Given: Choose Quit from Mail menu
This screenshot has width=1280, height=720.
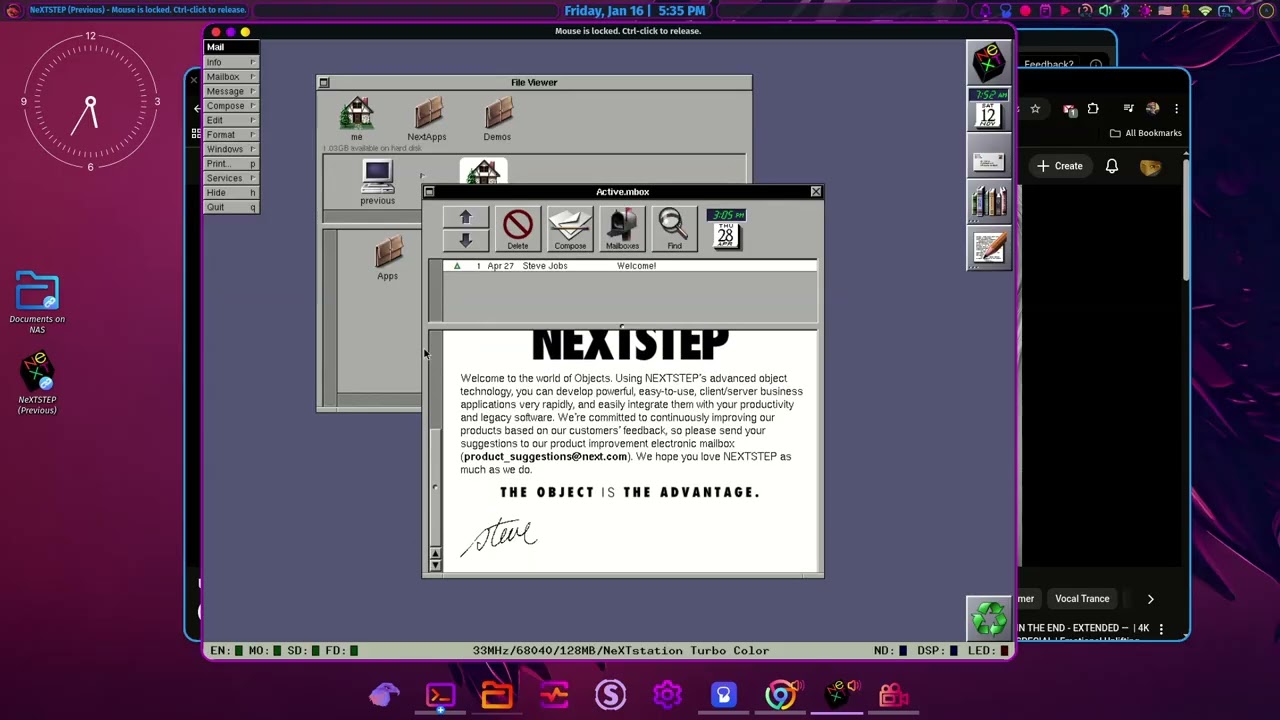Looking at the screenshot, I should [231, 207].
